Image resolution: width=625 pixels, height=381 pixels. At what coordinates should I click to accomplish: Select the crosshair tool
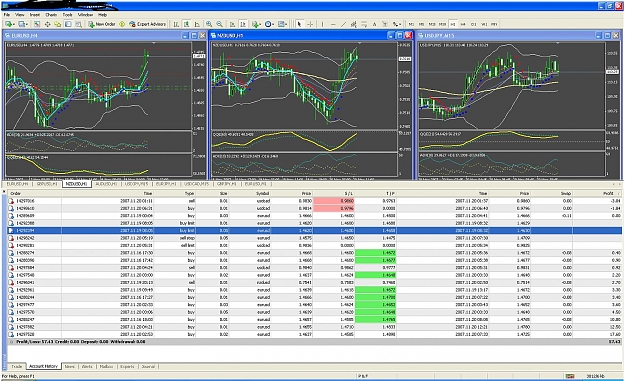coord(310,24)
